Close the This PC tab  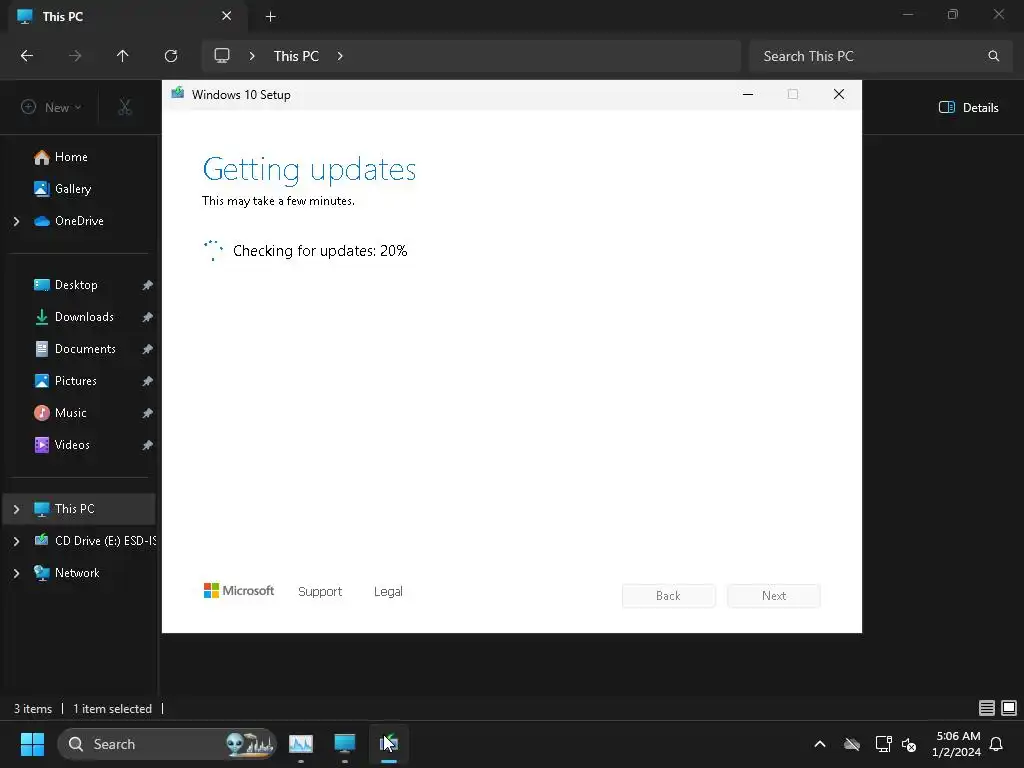click(227, 16)
